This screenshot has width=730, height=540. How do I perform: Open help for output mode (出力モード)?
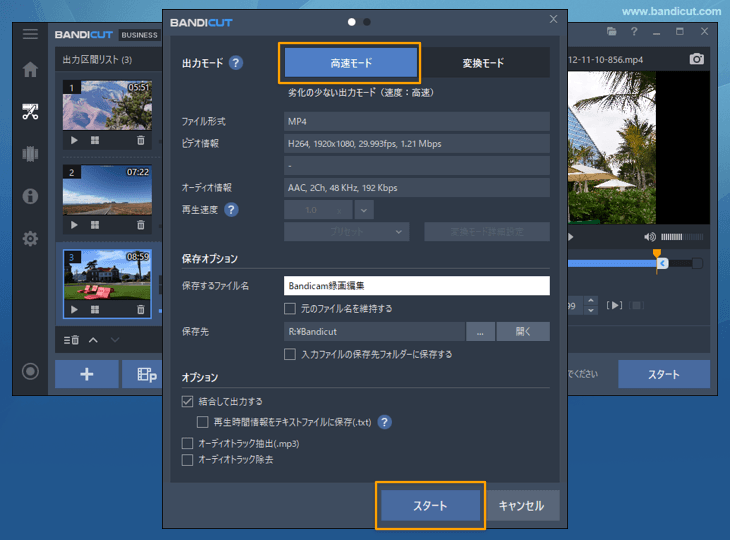[236, 63]
